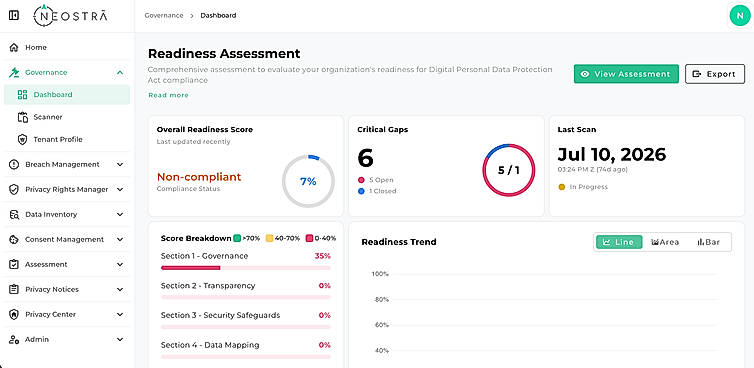
Task: Click the Data Inventory search icon
Action: point(14,215)
